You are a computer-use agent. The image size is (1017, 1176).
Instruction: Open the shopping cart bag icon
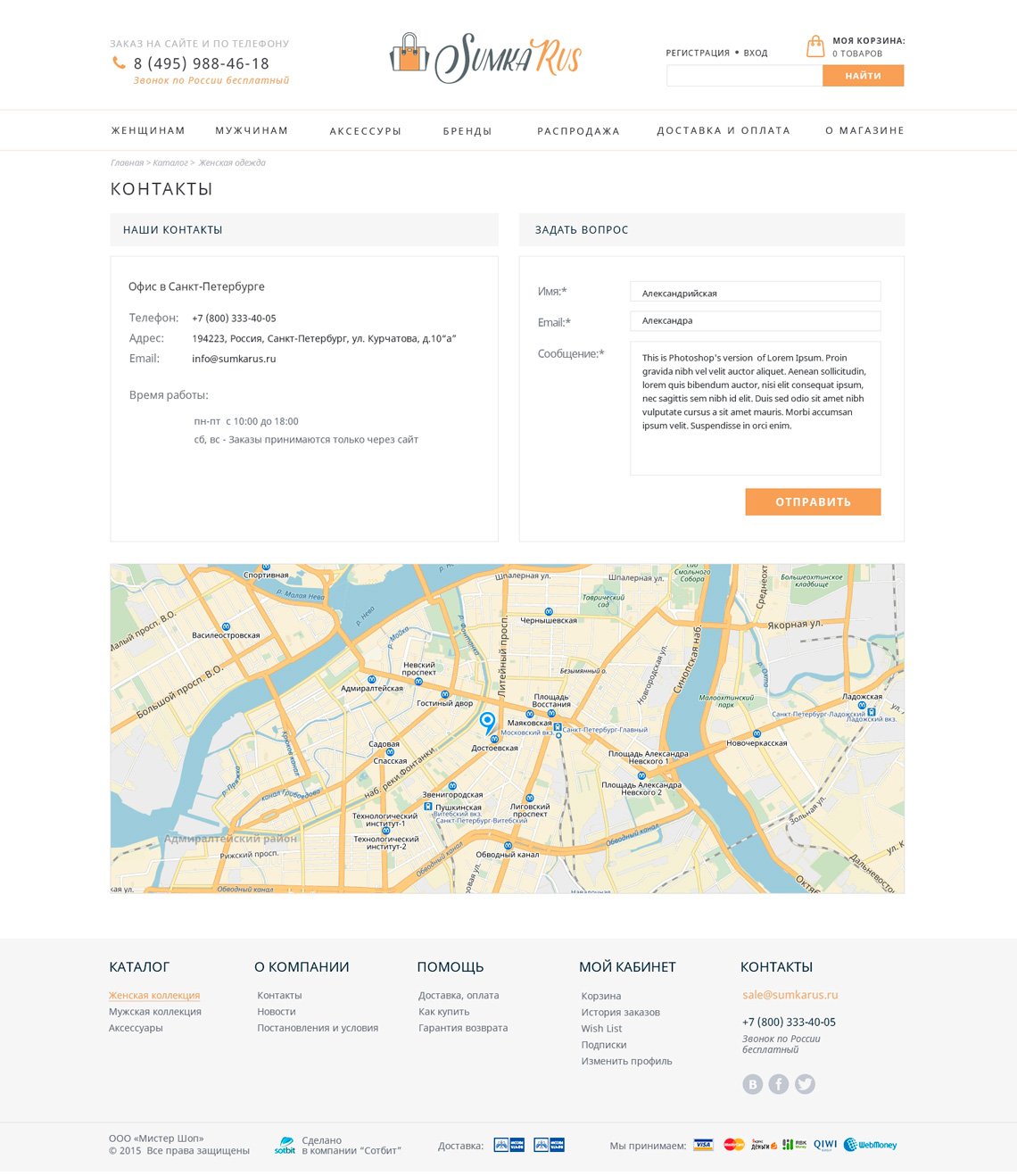814,46
